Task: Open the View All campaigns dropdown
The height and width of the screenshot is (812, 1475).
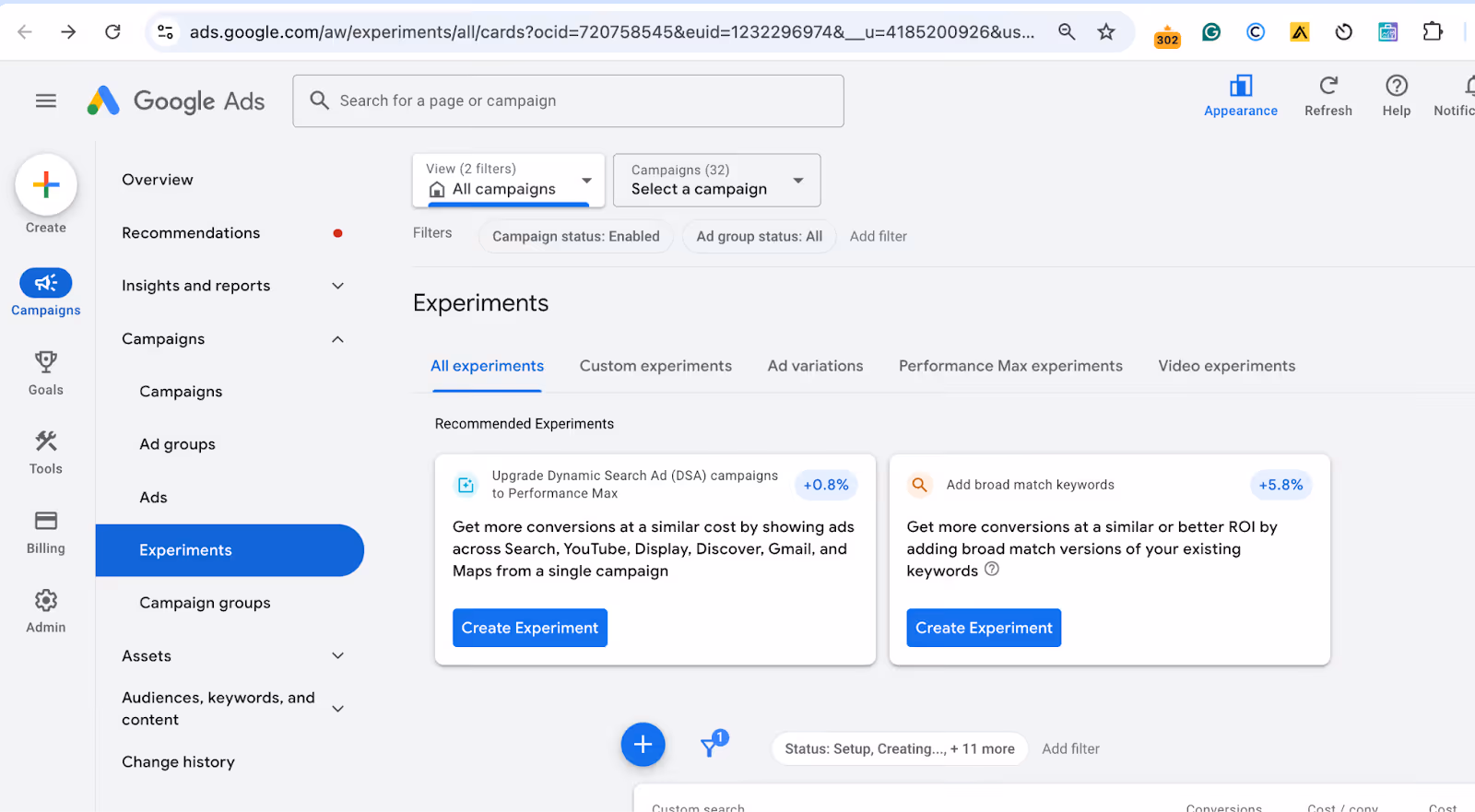Action: 509,180
